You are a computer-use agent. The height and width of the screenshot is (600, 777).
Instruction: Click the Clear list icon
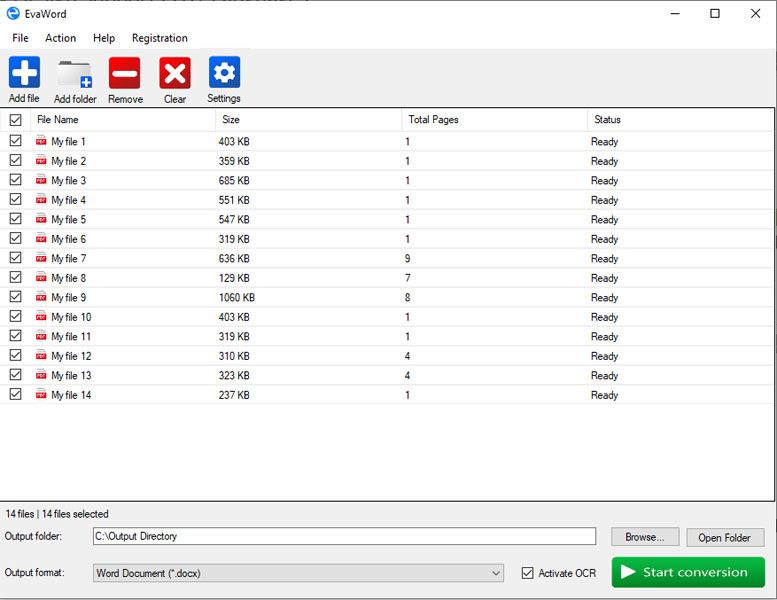175,73
